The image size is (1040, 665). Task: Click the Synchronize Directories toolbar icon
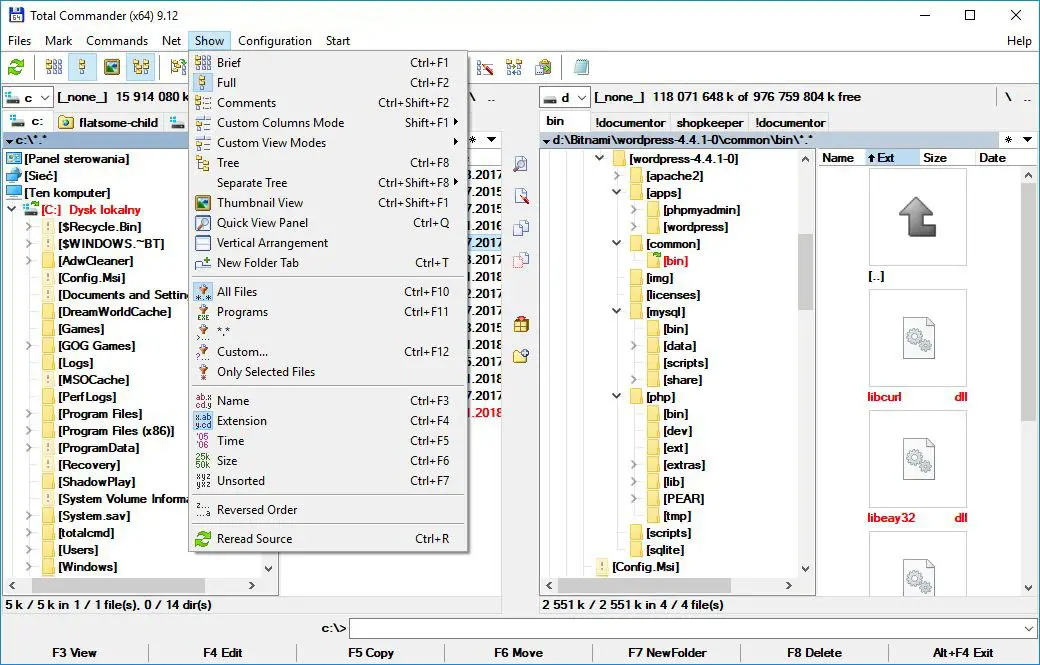514,67
